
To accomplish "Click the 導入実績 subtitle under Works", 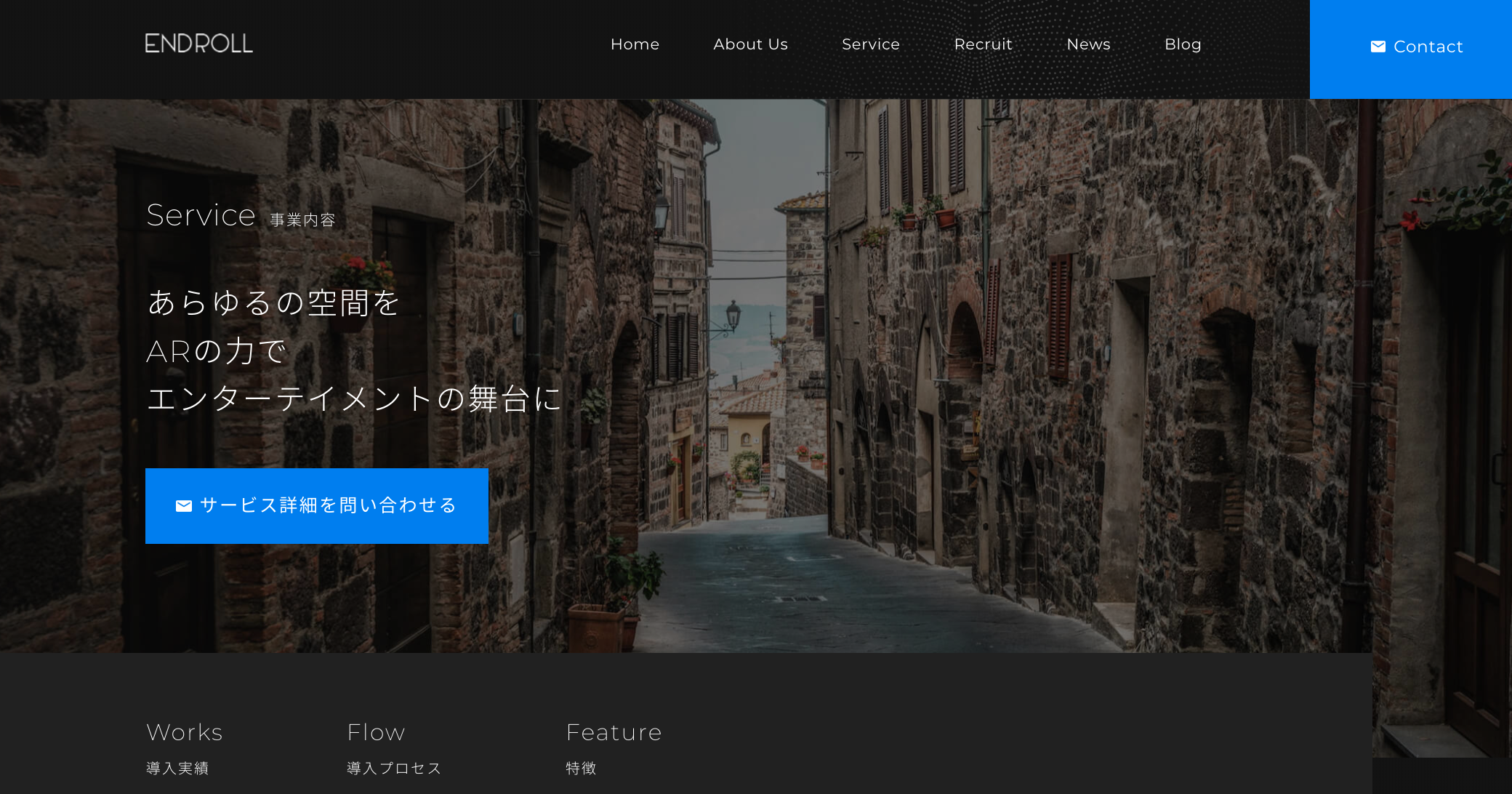I will 177,769.
